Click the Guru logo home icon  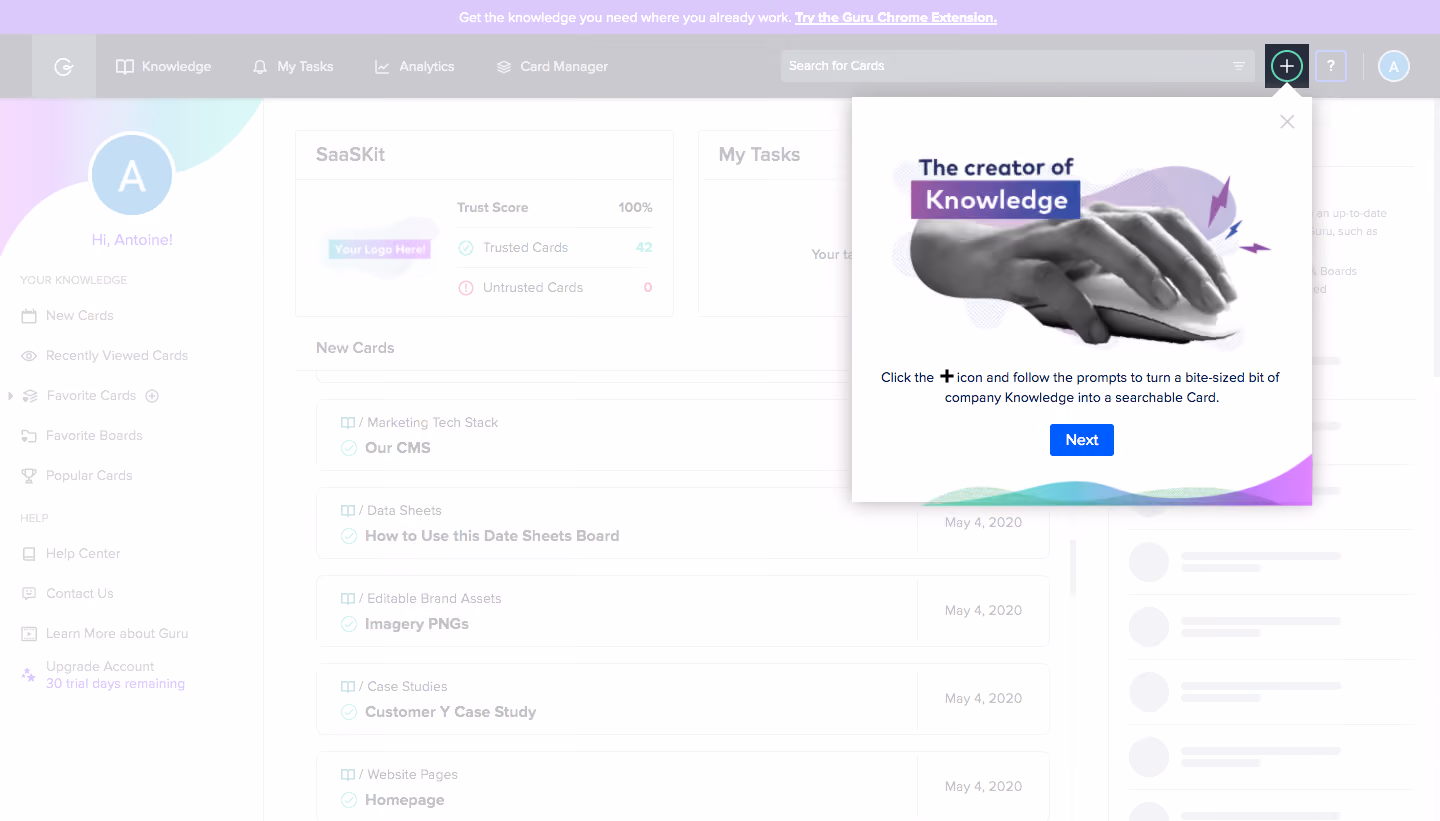point(64,67)
